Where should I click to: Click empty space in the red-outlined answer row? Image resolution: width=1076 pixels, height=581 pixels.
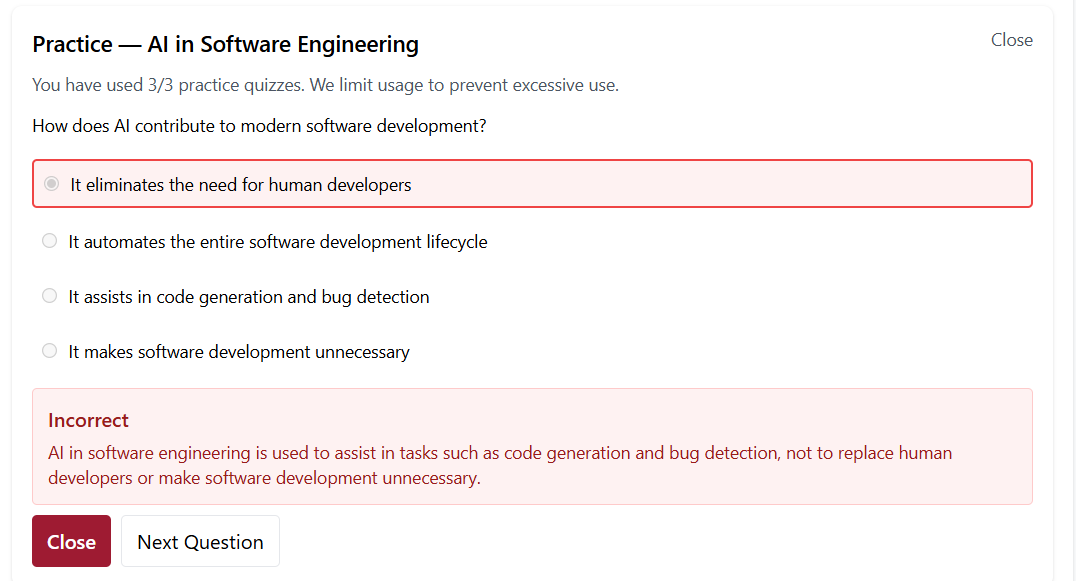click(x=720, y=184)
